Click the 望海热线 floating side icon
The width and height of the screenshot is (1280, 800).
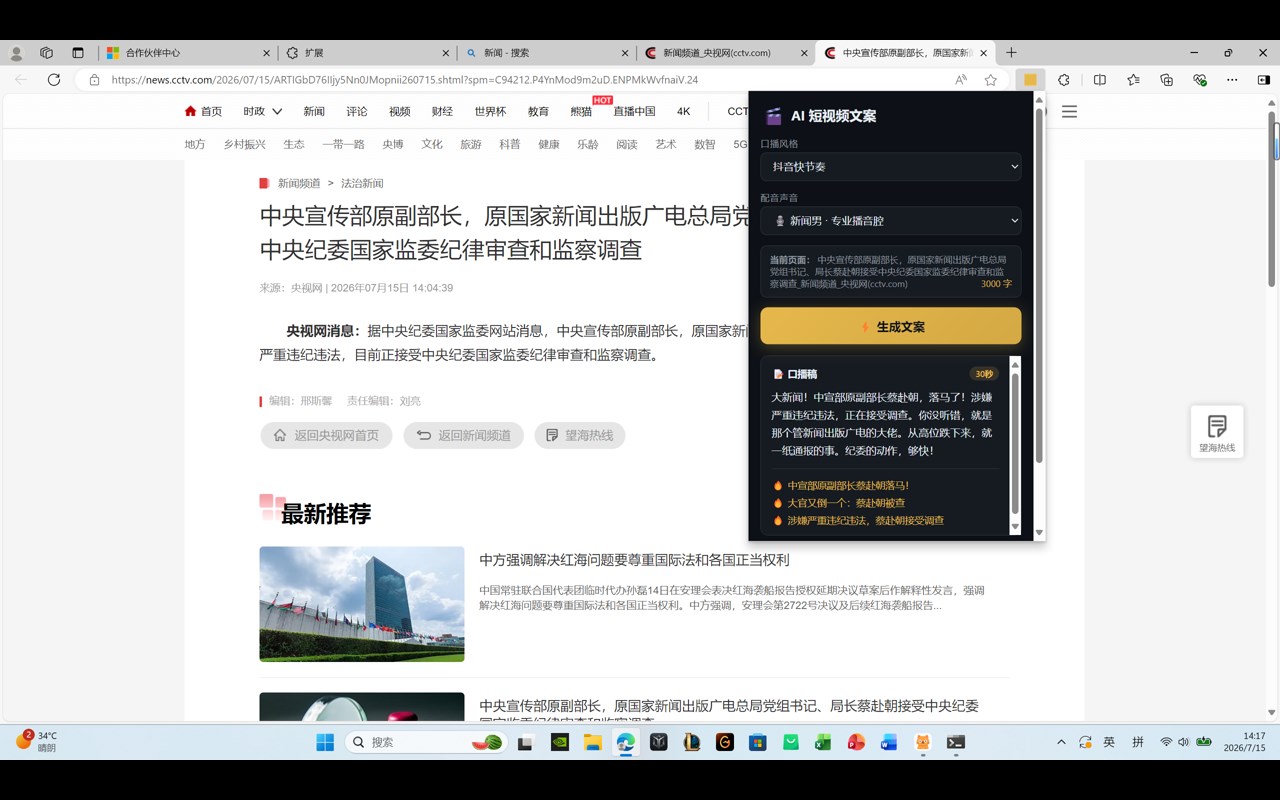click(1217, 432)
